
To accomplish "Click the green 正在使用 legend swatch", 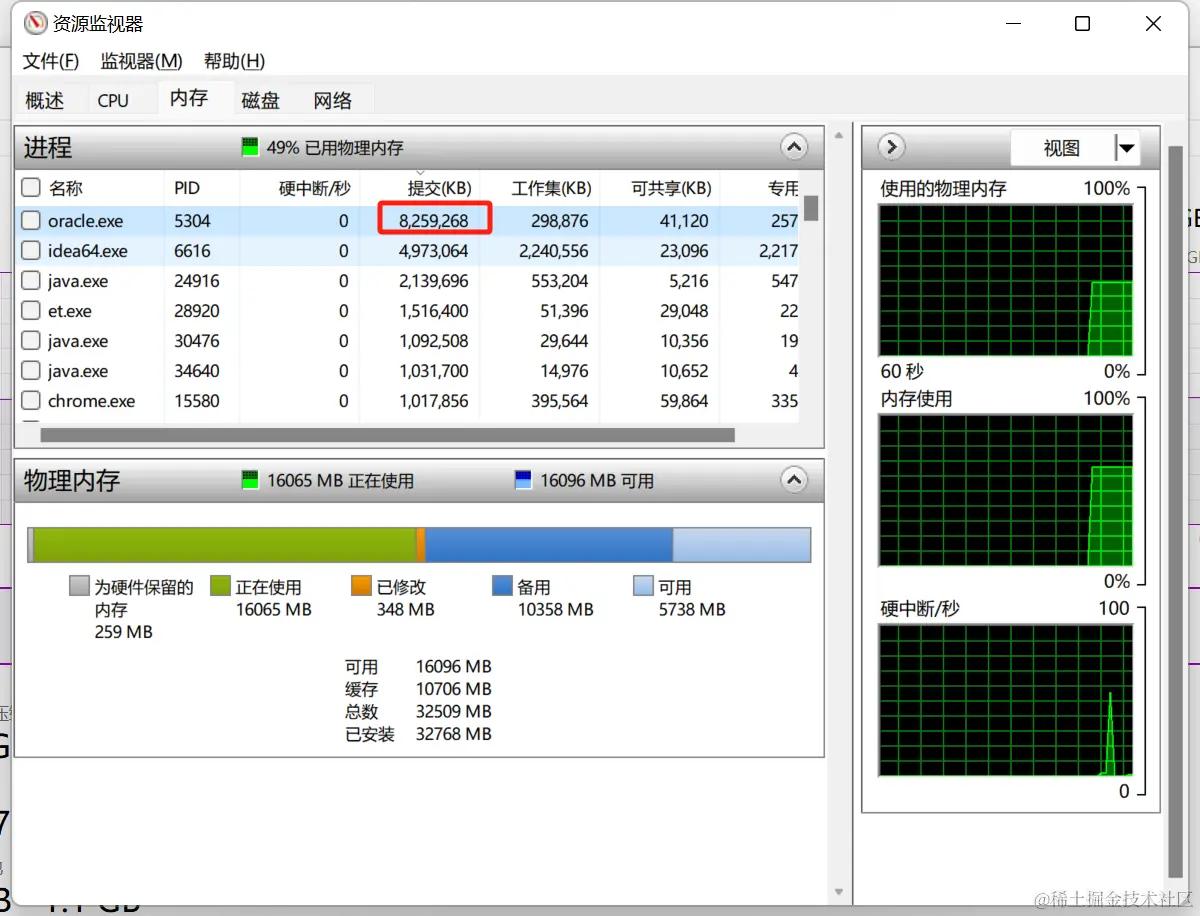I will [x=220, y=586].
